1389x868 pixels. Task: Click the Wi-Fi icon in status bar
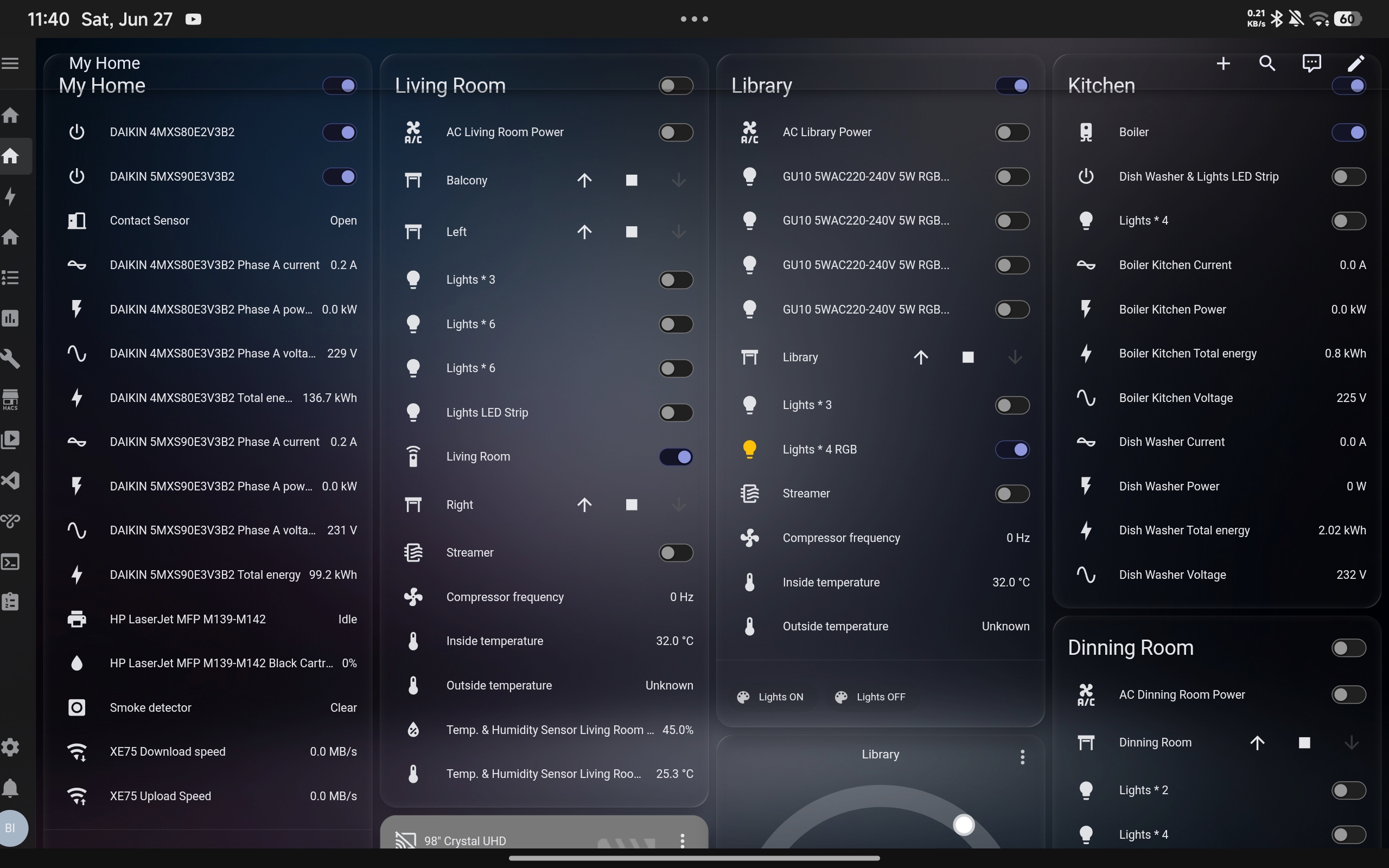(x=1320, y=19)
